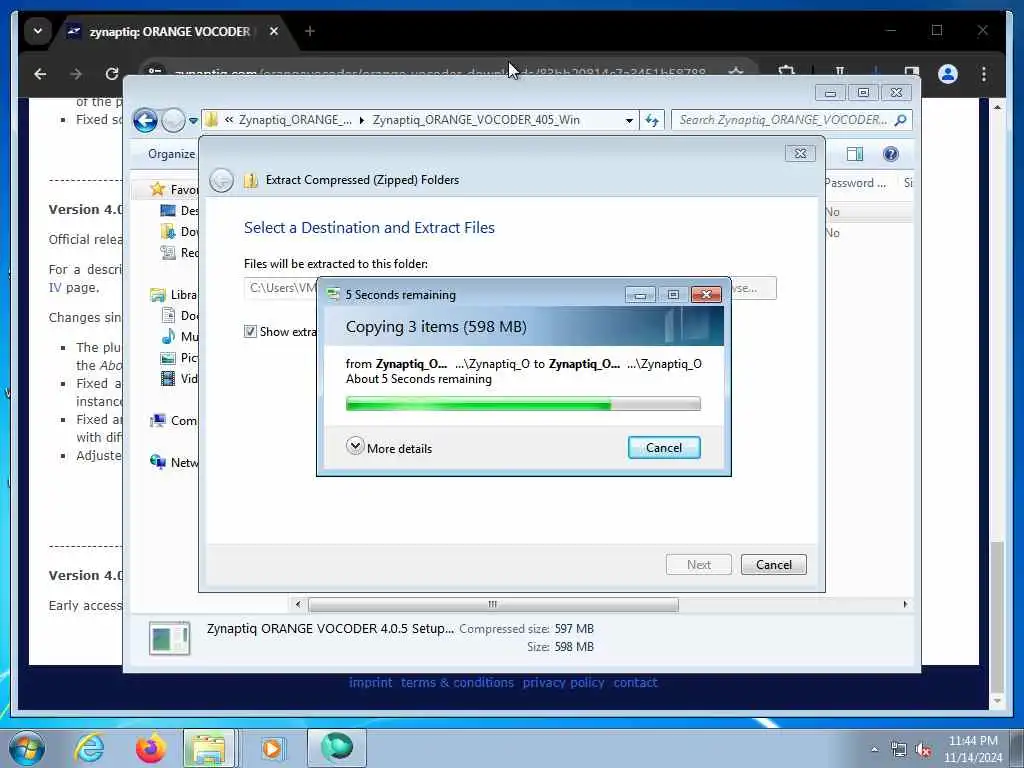This screenshot has height=768, width=1024.
Task: Open Chrome three-dot menu
Action: (984, 74)
